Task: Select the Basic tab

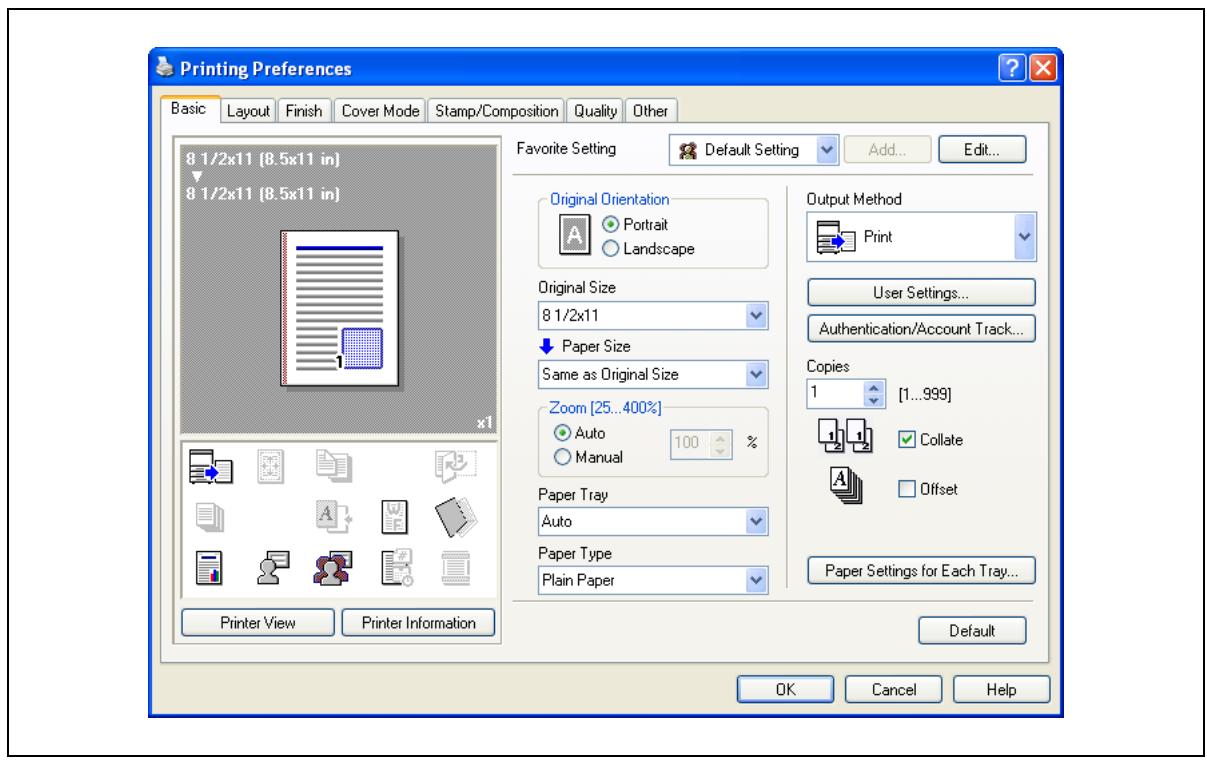Action: 191,109
